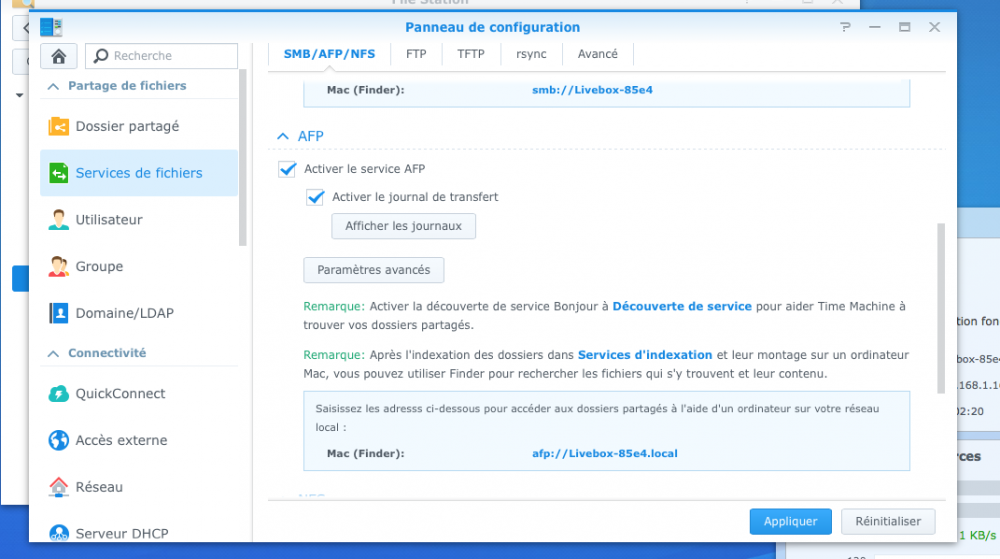Screen dimensions: 1000x559
Task: Open Domaine/LDAP icon
Action: [59, 313]
